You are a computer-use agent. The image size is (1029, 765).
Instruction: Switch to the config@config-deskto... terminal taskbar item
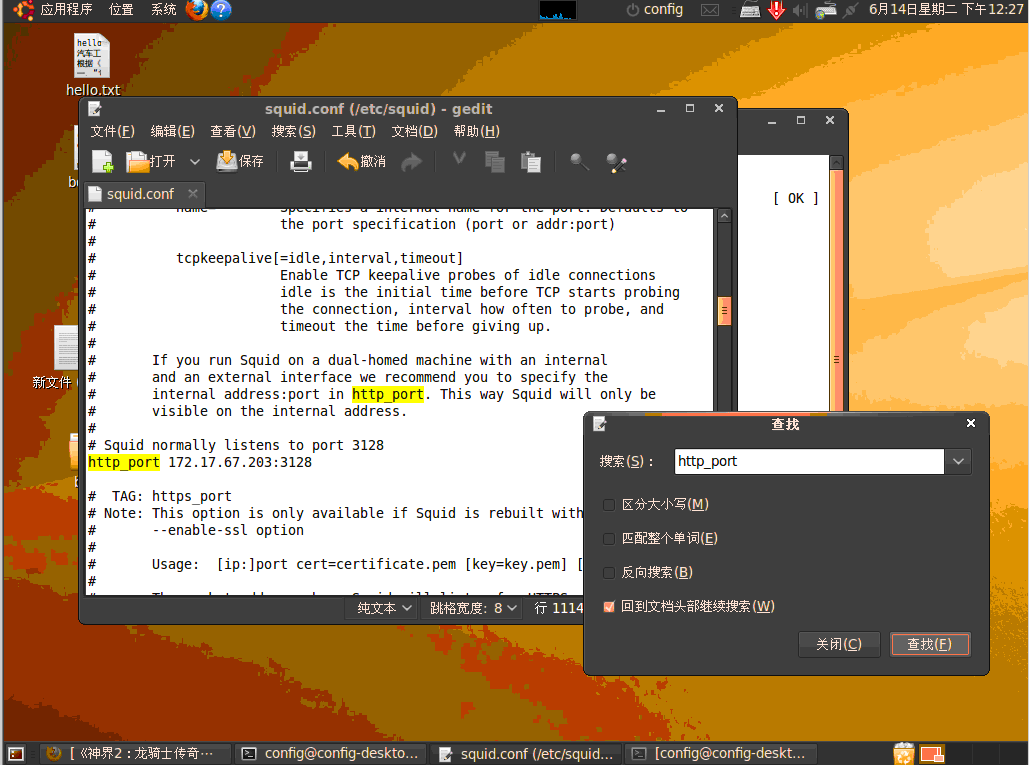pyautogui.click(x=331, y=754)
